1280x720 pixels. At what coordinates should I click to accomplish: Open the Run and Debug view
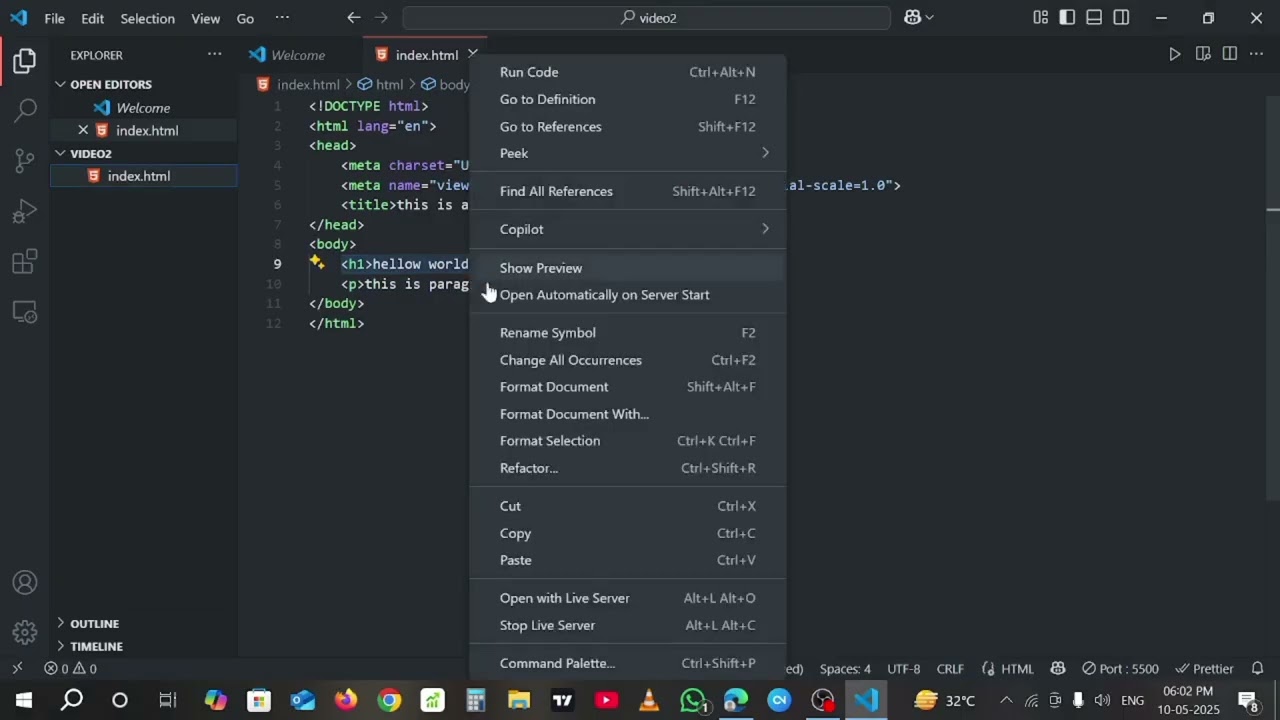click(25, 211)
